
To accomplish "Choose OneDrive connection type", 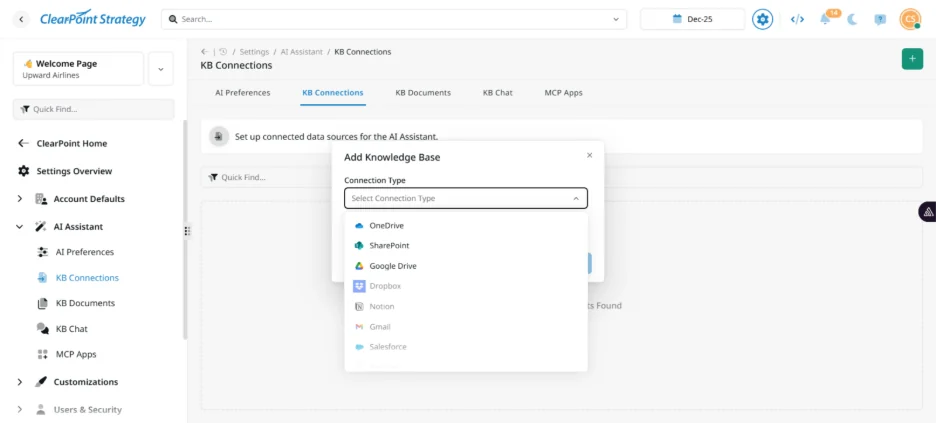I will (466, 226).
